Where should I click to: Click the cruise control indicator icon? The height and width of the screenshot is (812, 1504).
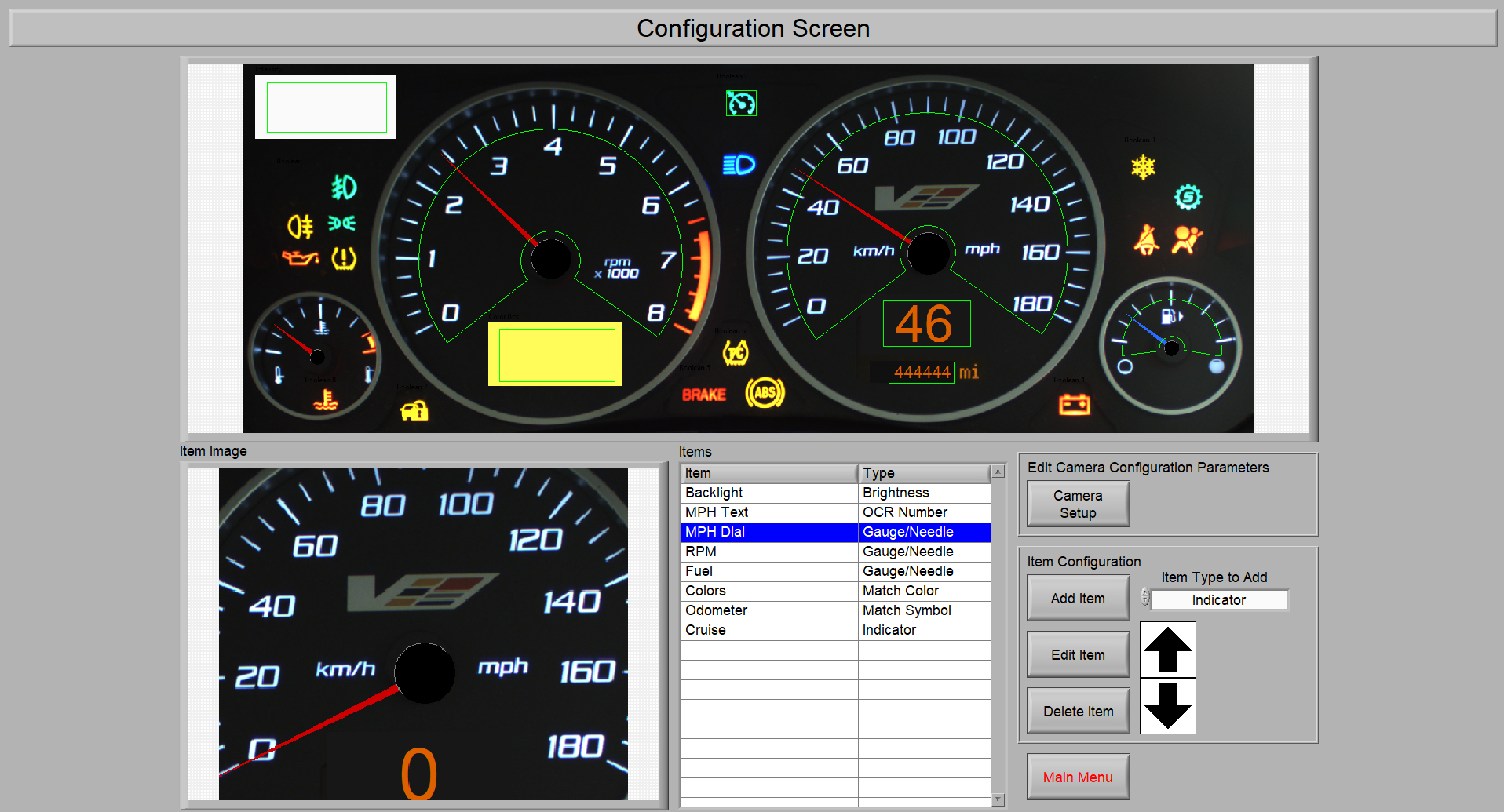(x=741, y=103)
